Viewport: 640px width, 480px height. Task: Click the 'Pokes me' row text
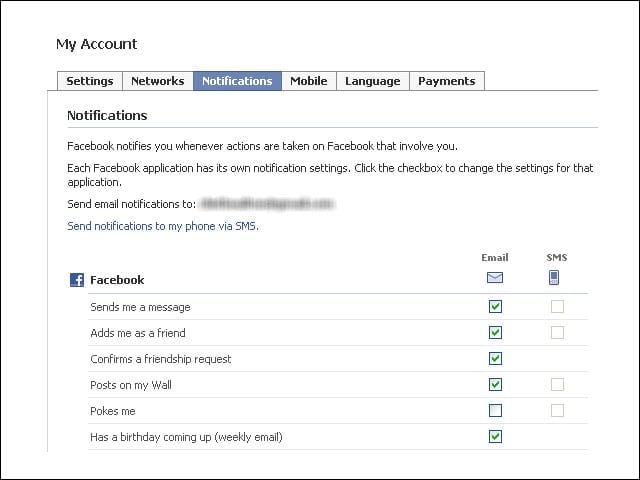click(x=113, y=411)
